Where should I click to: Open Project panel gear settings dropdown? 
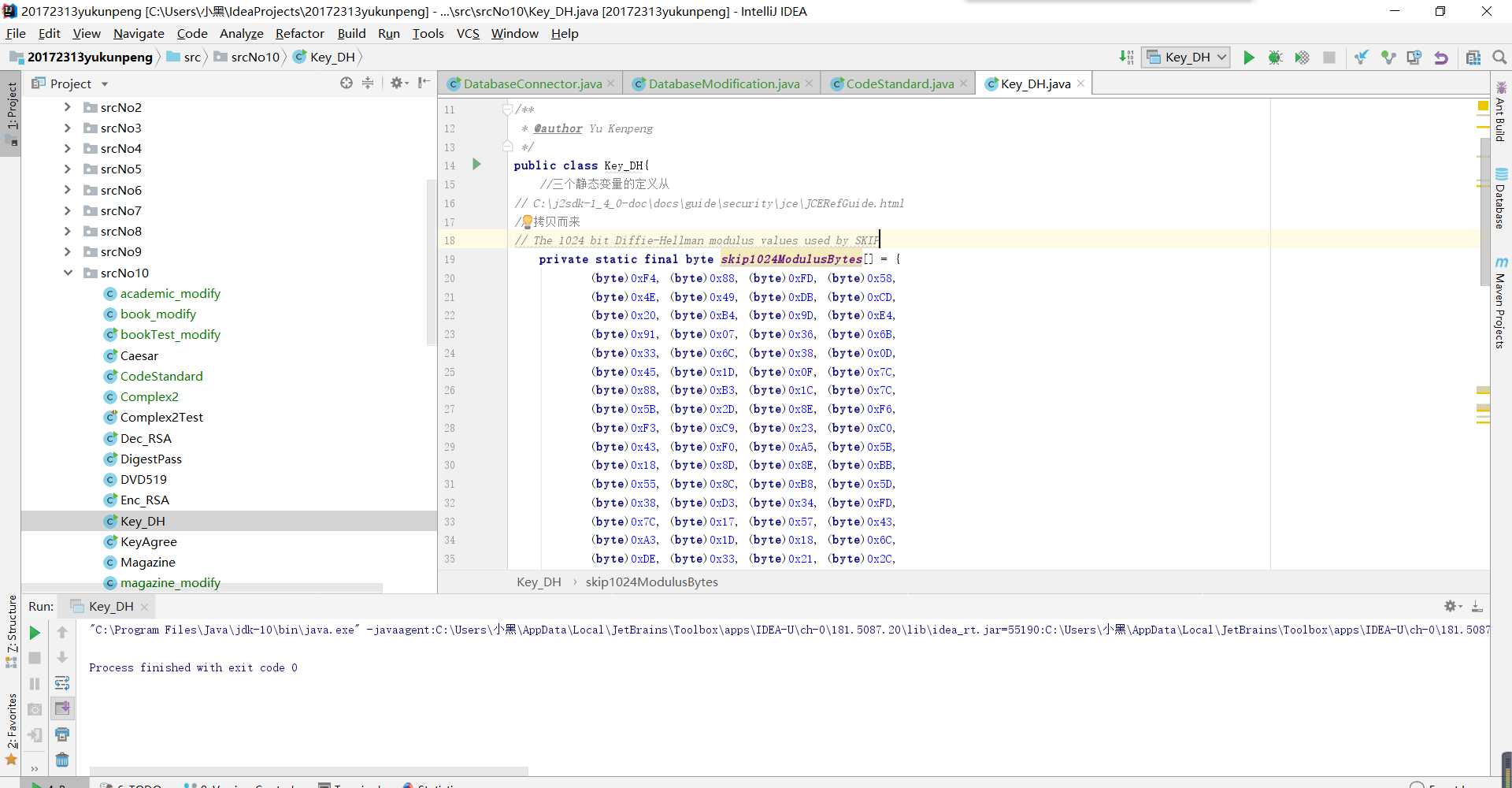[398, 83]
